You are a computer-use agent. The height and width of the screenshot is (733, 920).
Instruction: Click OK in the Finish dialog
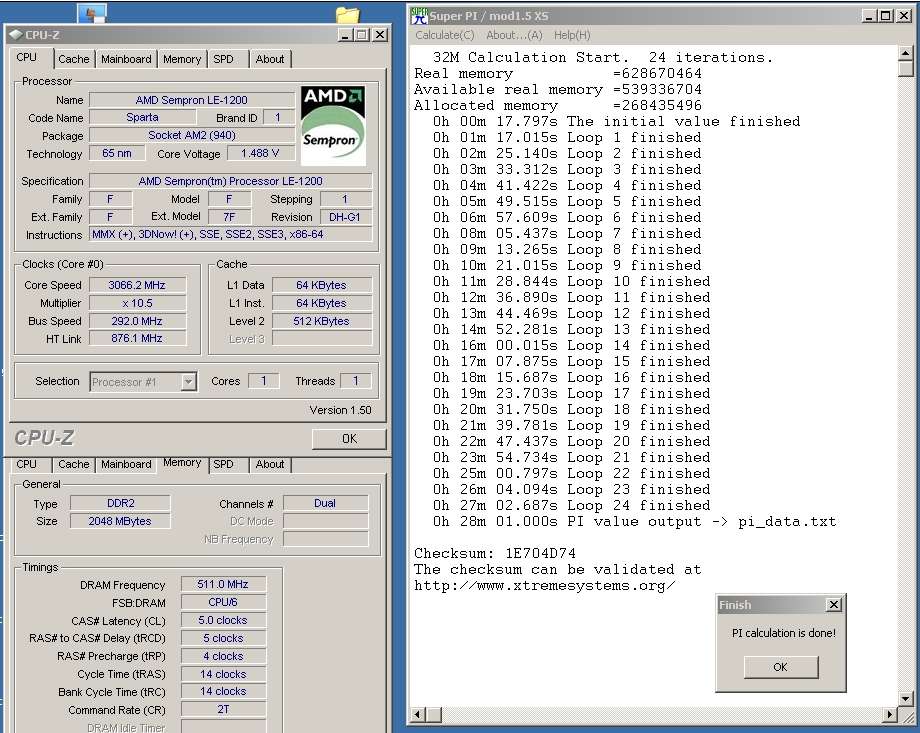point(780,667)
